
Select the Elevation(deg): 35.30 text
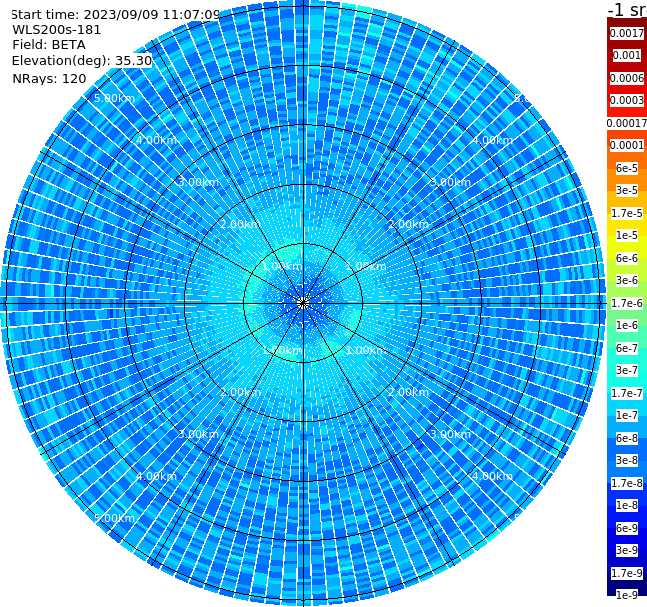pyautogui.click(x=82, y=61)
